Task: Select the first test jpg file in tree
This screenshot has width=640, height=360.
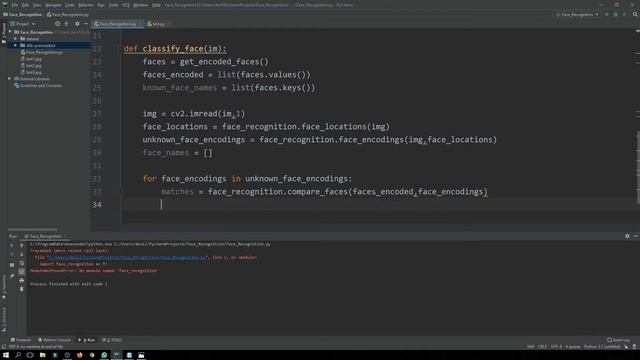Action: 31,59
